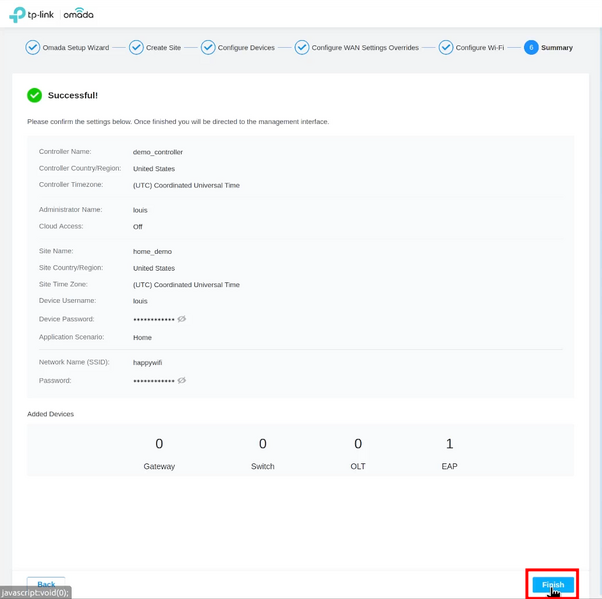Click the Site Time Zone UTC value
Viewport: 602px width, 599px height.
[186, 285]
